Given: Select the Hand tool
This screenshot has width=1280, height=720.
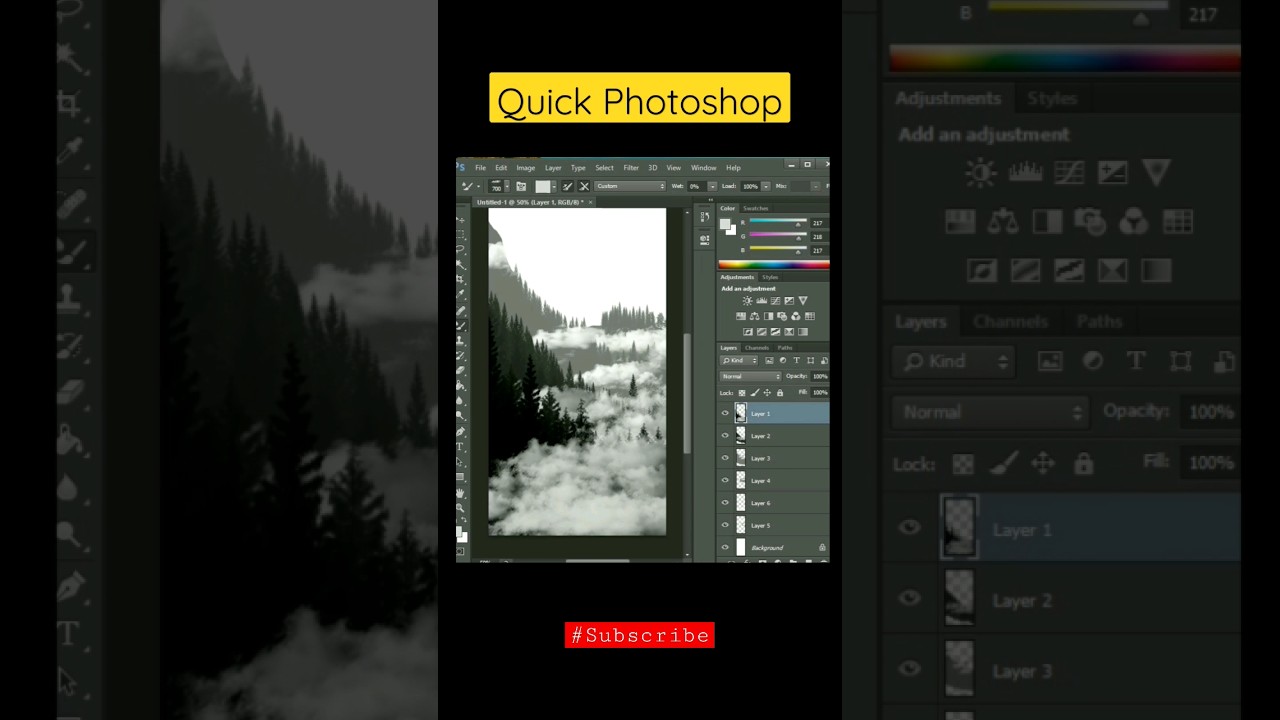Looking at the screenshot, I should pyautogui.click(x=460, y=493).
